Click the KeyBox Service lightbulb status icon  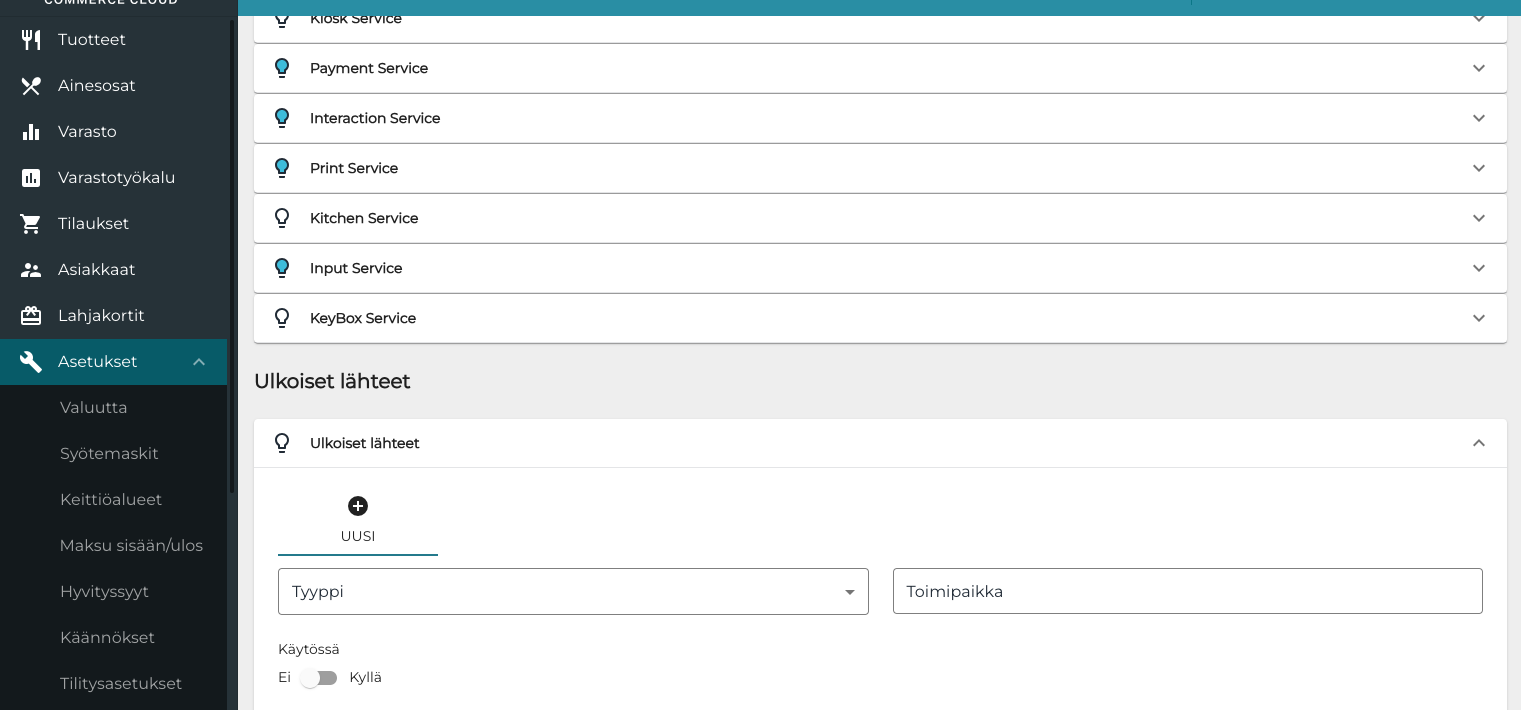tap(282, 318)
